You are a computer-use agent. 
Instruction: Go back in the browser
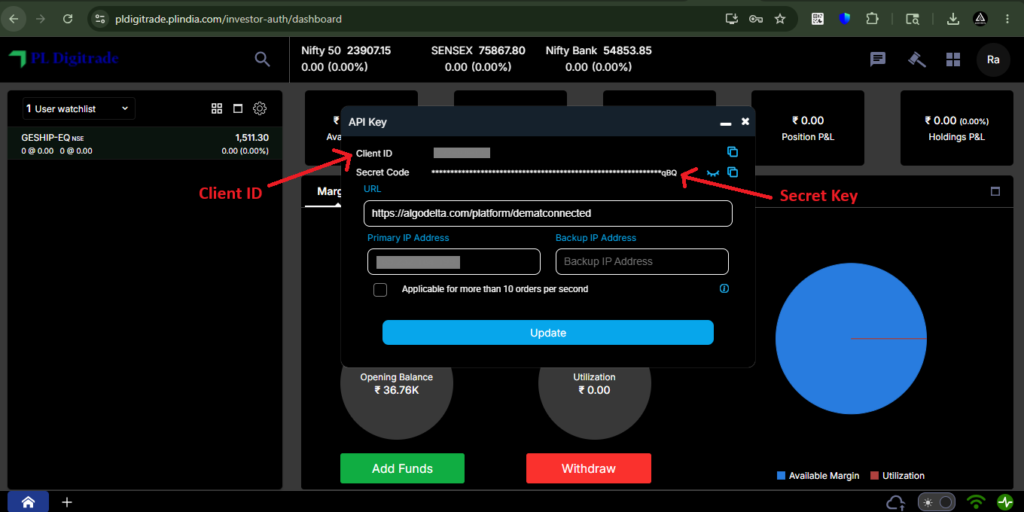14,19
